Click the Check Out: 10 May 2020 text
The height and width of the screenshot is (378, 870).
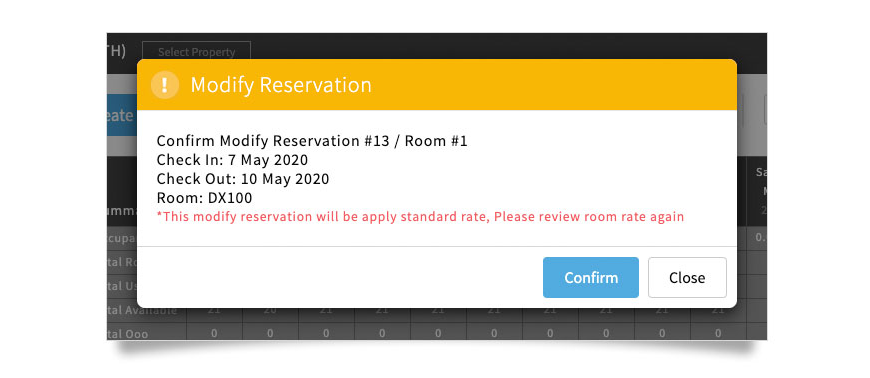[242, 179]
